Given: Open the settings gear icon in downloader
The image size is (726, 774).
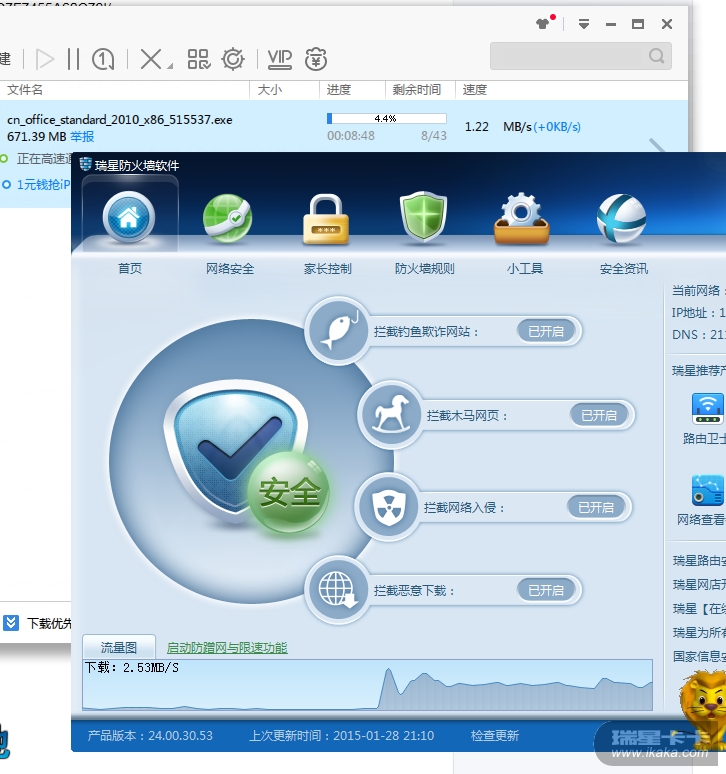Looking at the screenshot, I should click(233, 59).
